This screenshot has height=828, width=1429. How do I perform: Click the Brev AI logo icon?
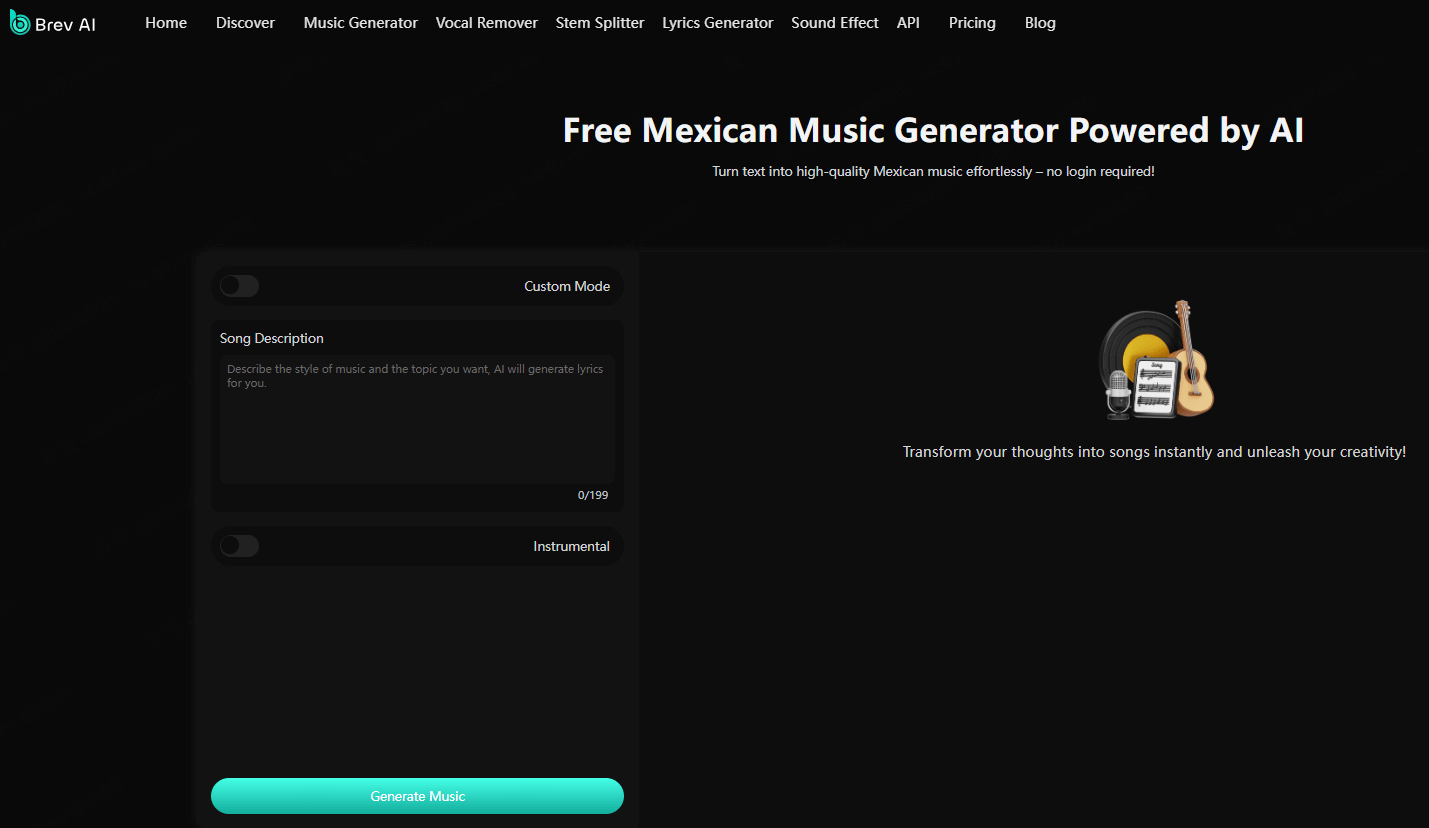pyautogui.click(x=18, y=22)
